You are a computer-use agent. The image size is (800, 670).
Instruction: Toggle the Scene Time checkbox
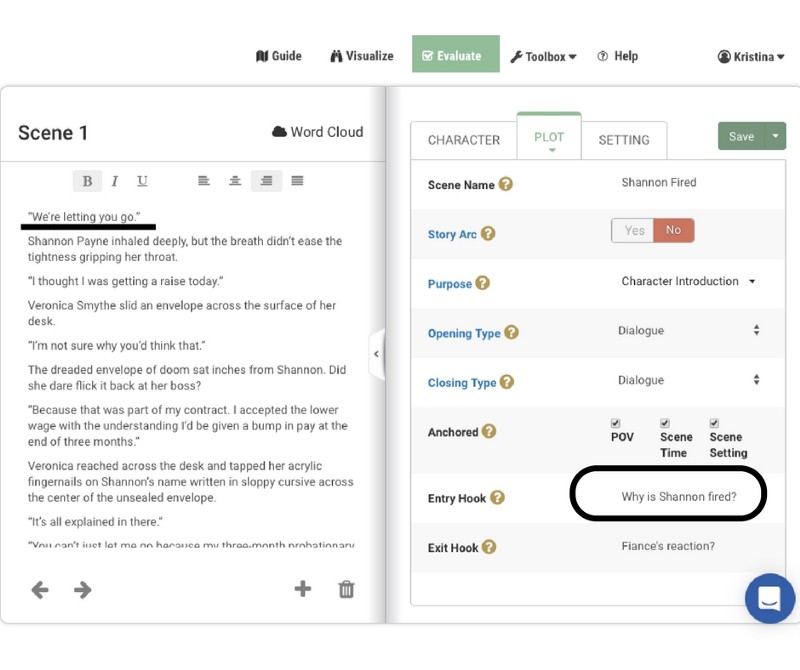(x=665, y=423)
